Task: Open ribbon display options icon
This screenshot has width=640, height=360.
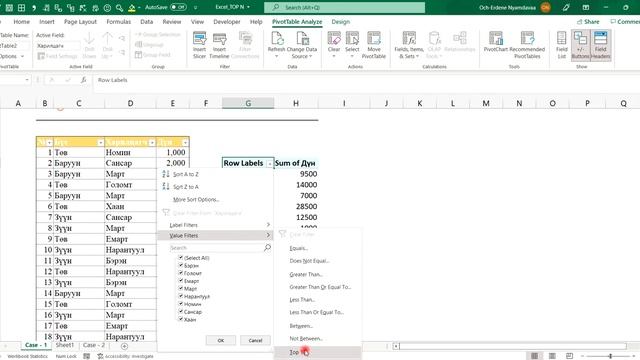Action: [586, 7]
